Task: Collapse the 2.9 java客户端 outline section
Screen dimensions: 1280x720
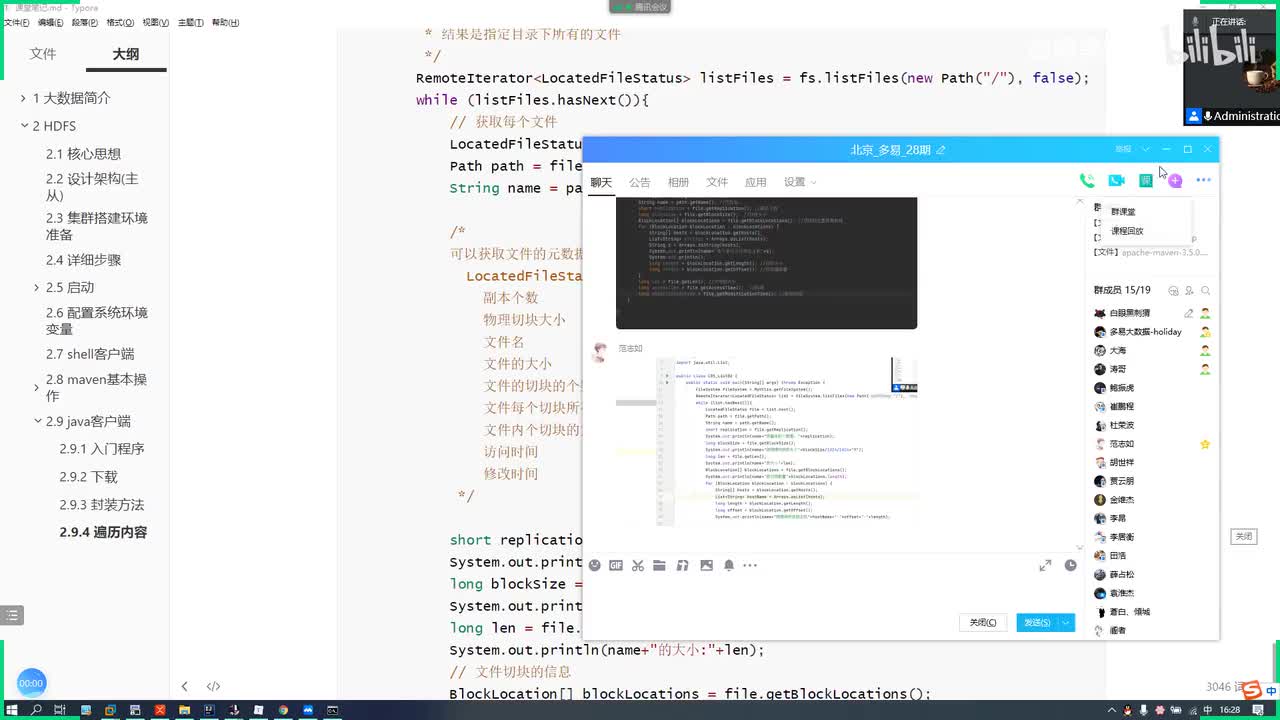Action: point(37,422)
